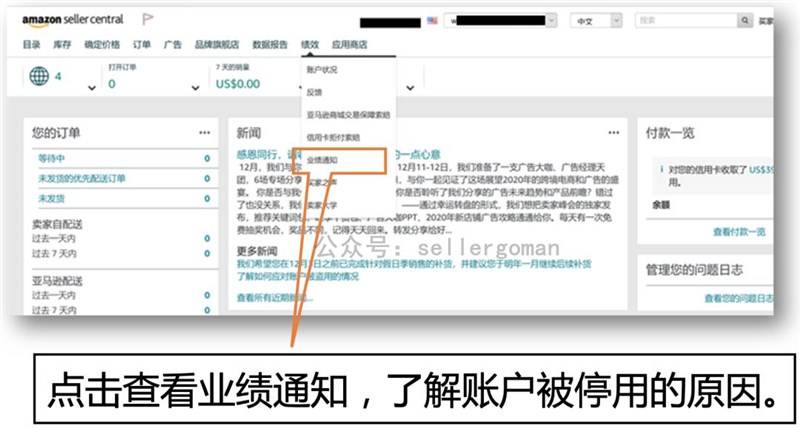Image resolution: width=800 pixels, height=428 pixels.
Task: Click the 余额 label in 付款一览
Action: [661, 205]
